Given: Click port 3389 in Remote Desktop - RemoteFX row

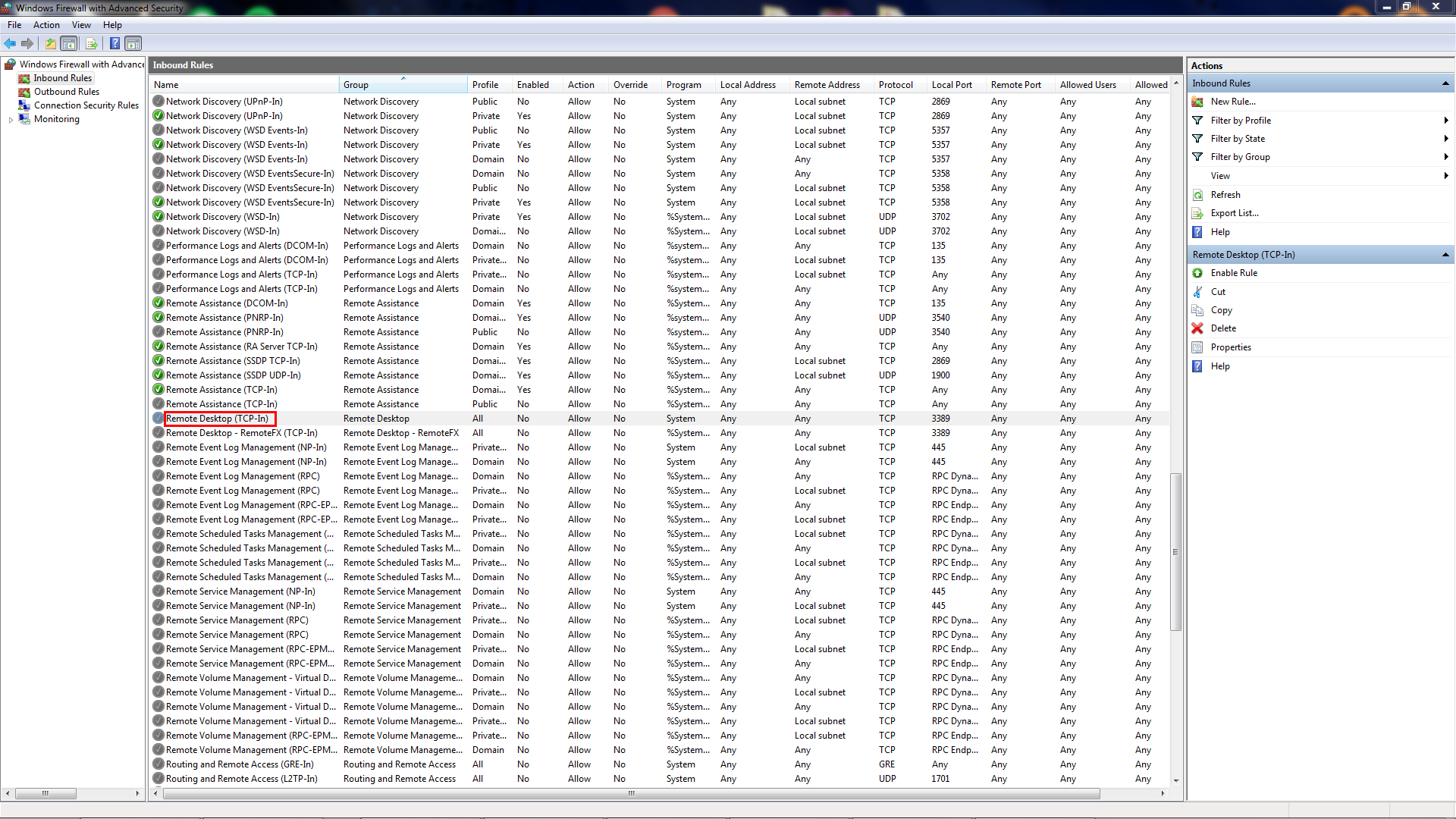Looking at the screenshot, I should tap(940, 433).
